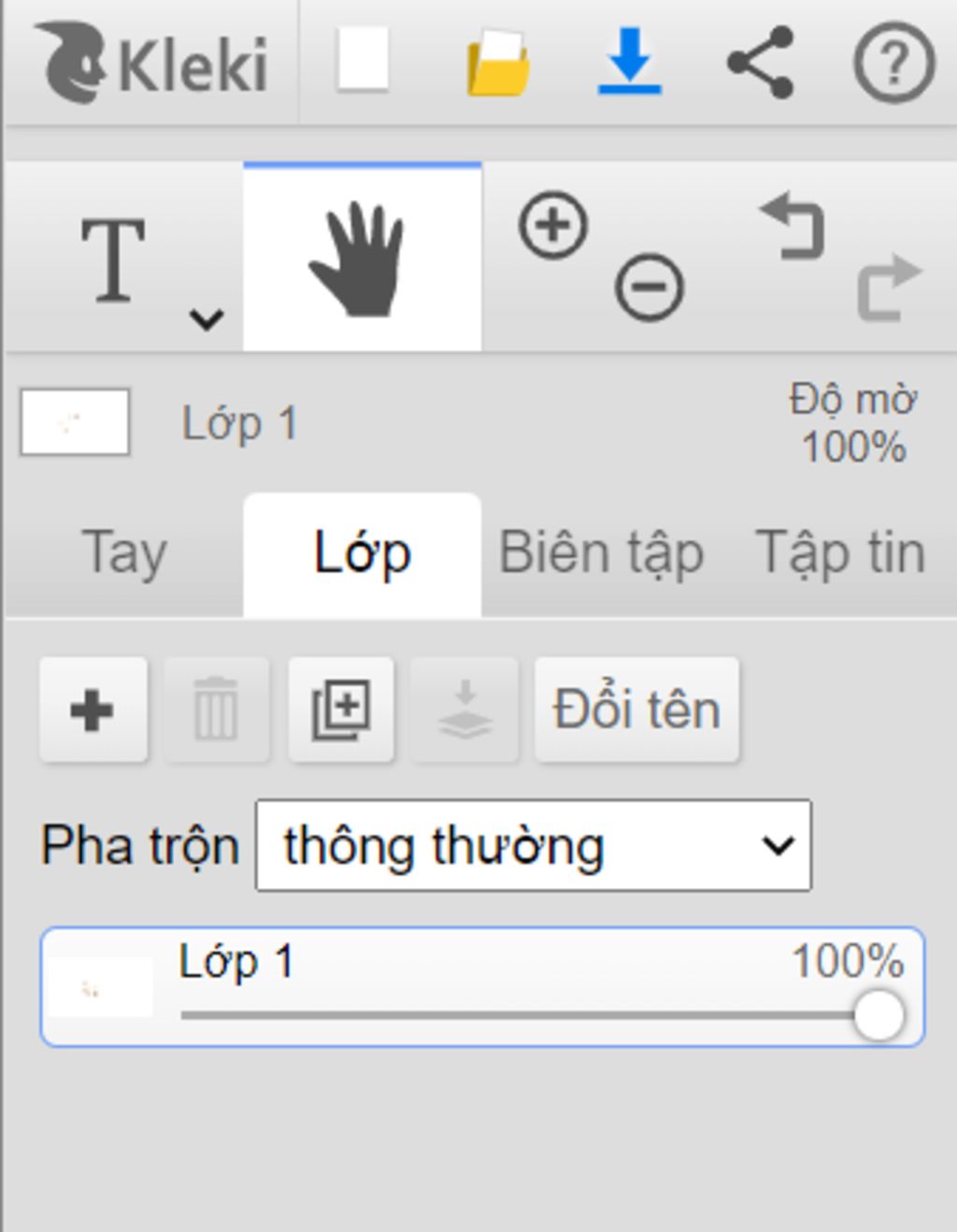Image resolution: width=957 pixels, height=1232 pixels.
Task: Select the Text tool
Action: click(x=113, y=260)
